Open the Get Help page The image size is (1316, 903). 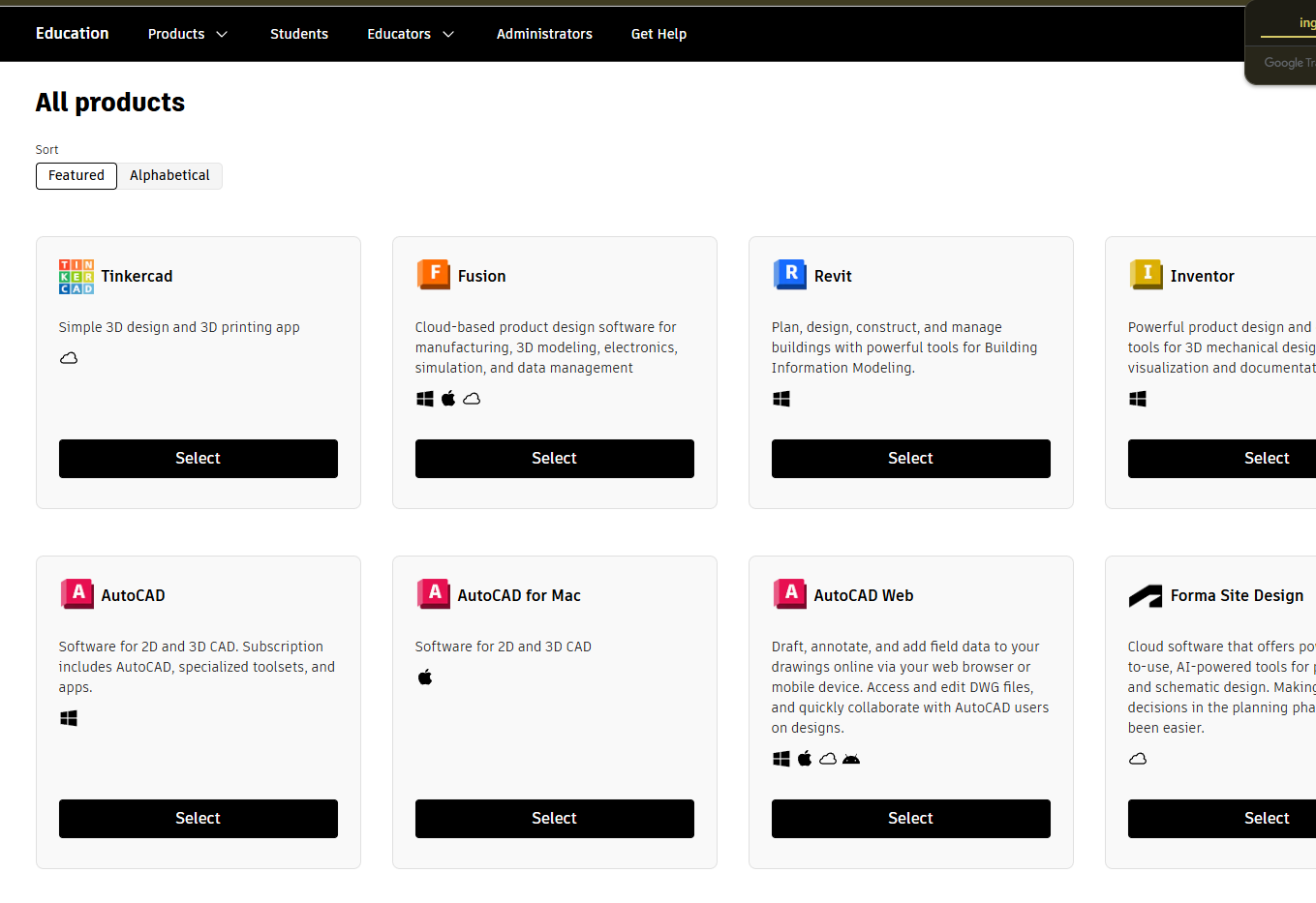point(658,34)
